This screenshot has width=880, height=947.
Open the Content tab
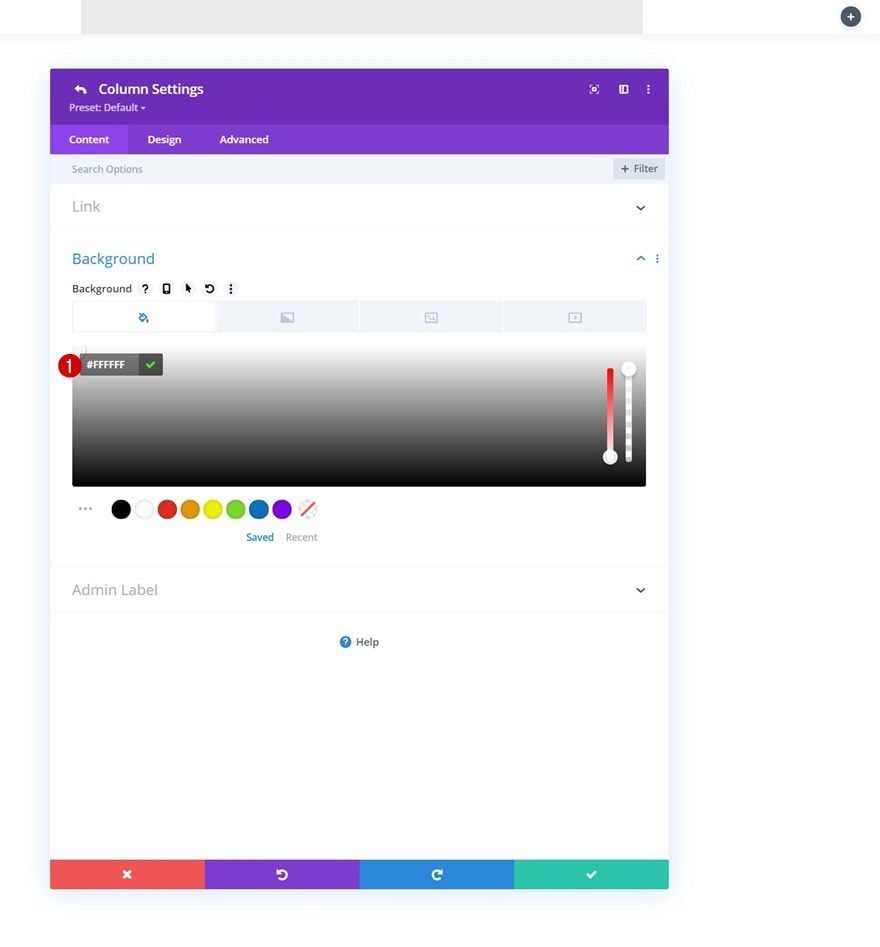coord(89,140)
